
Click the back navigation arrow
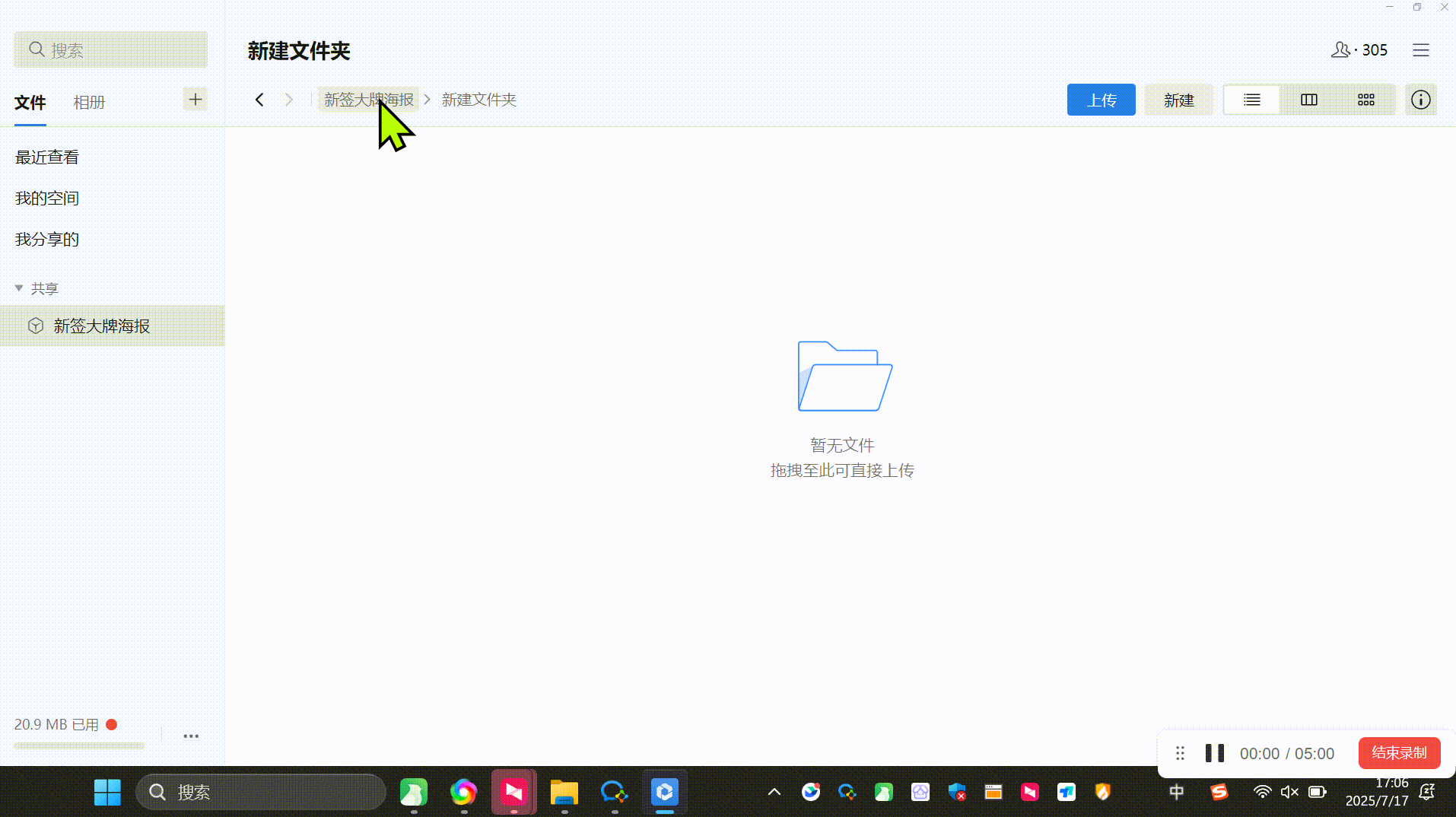259,100
